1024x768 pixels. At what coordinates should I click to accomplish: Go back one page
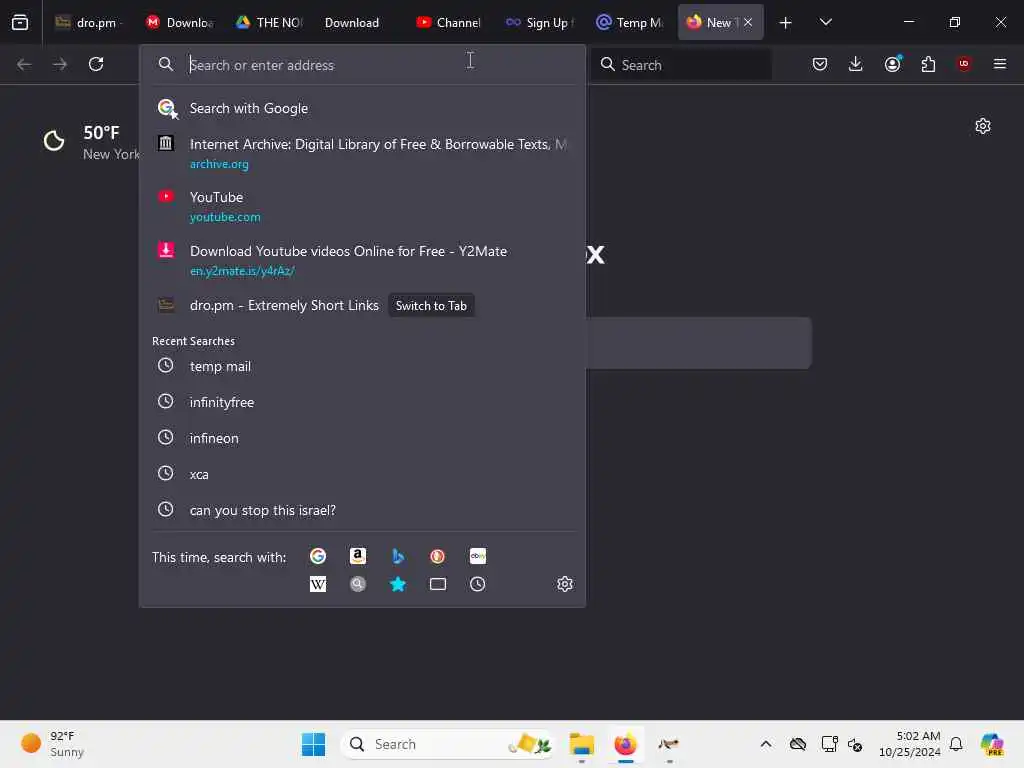[x=24, y=64]
